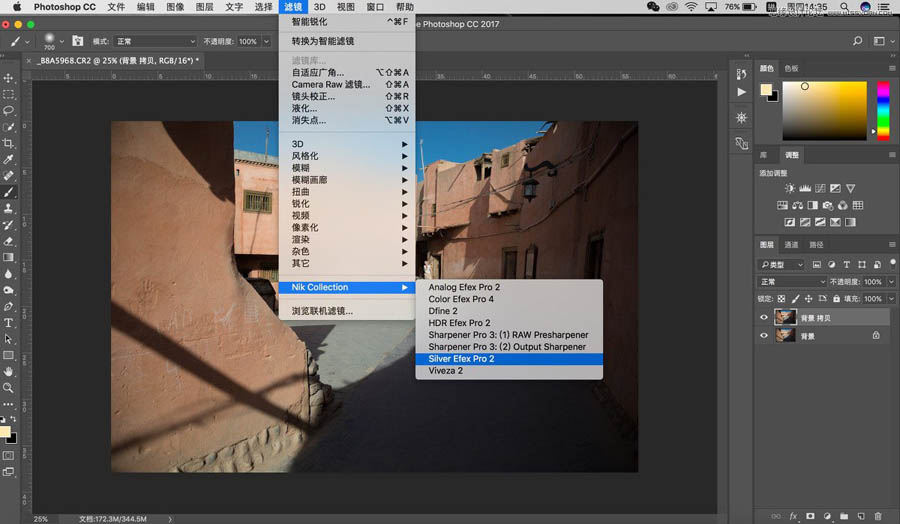This screenshot has height=524, width=900.
Task: Choose 转换为智能滤镜
Action: 346,41
